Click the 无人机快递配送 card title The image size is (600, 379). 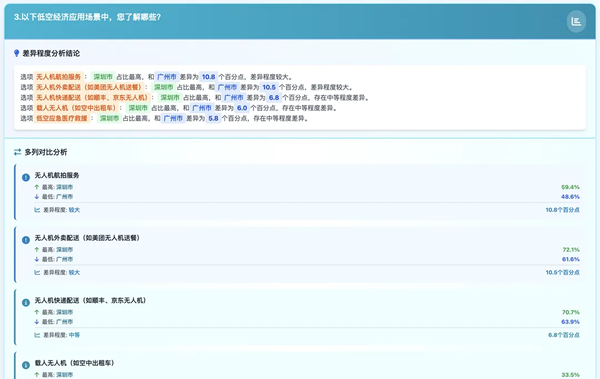point(90,300)
